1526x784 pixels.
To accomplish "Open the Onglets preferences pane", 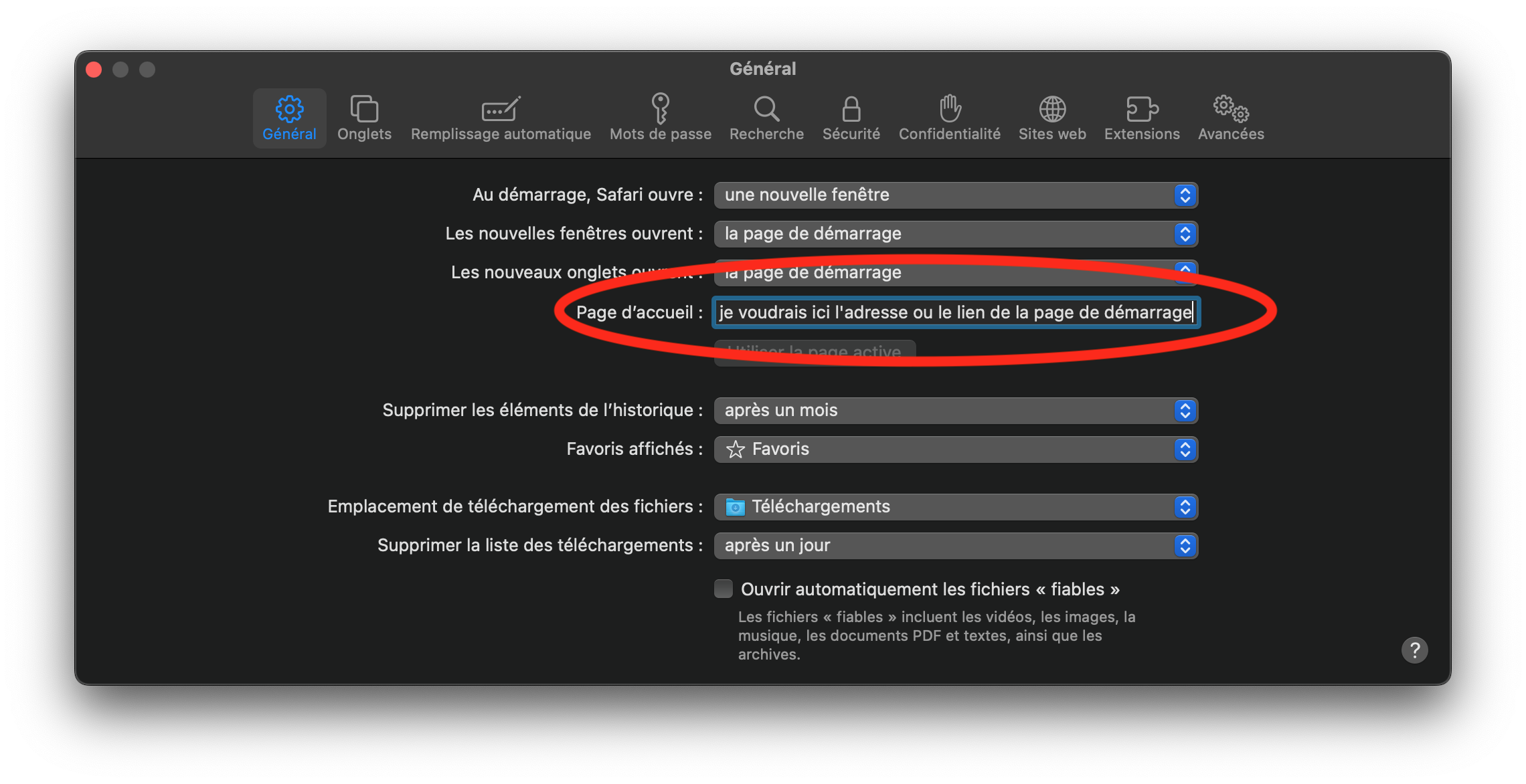I will coord(364,118).
